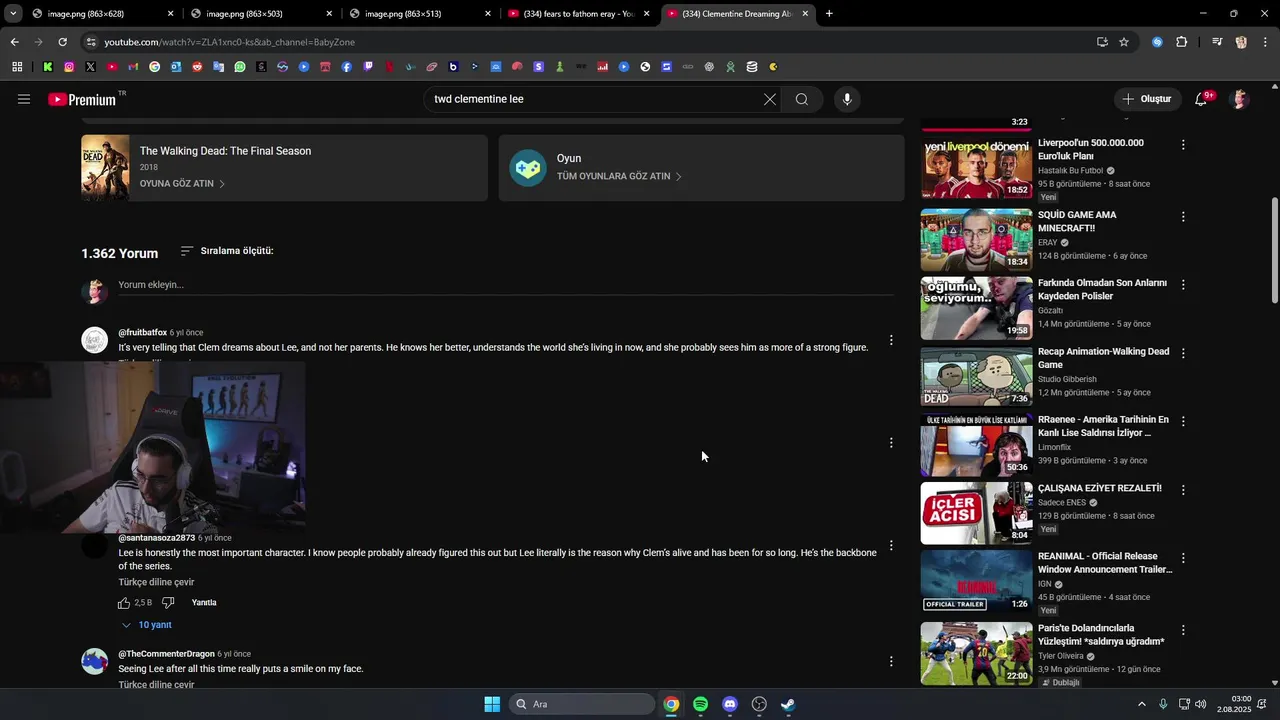
Task: Click the magnifier search button
Action: coord(802,99)
